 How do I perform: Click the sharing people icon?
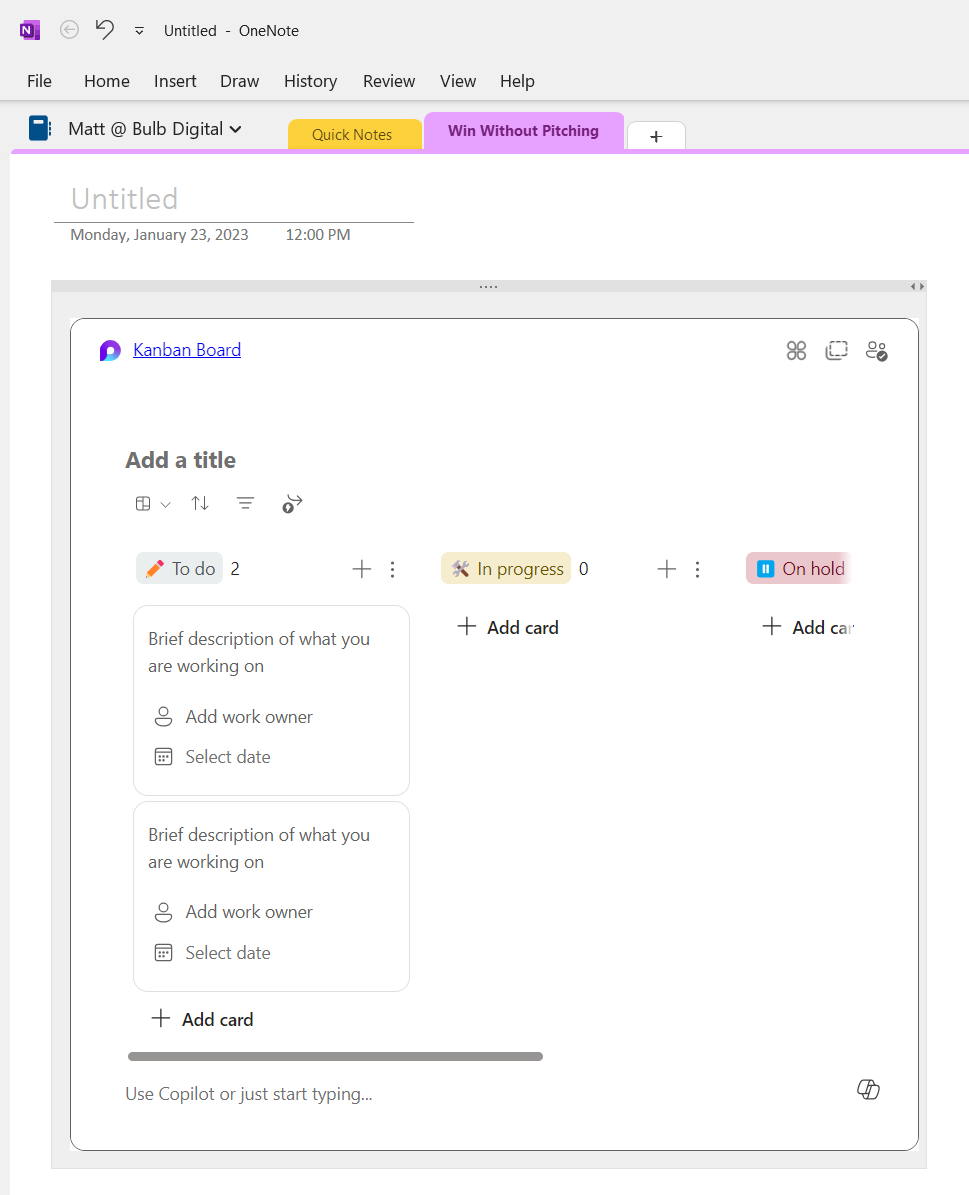(876, 351)
